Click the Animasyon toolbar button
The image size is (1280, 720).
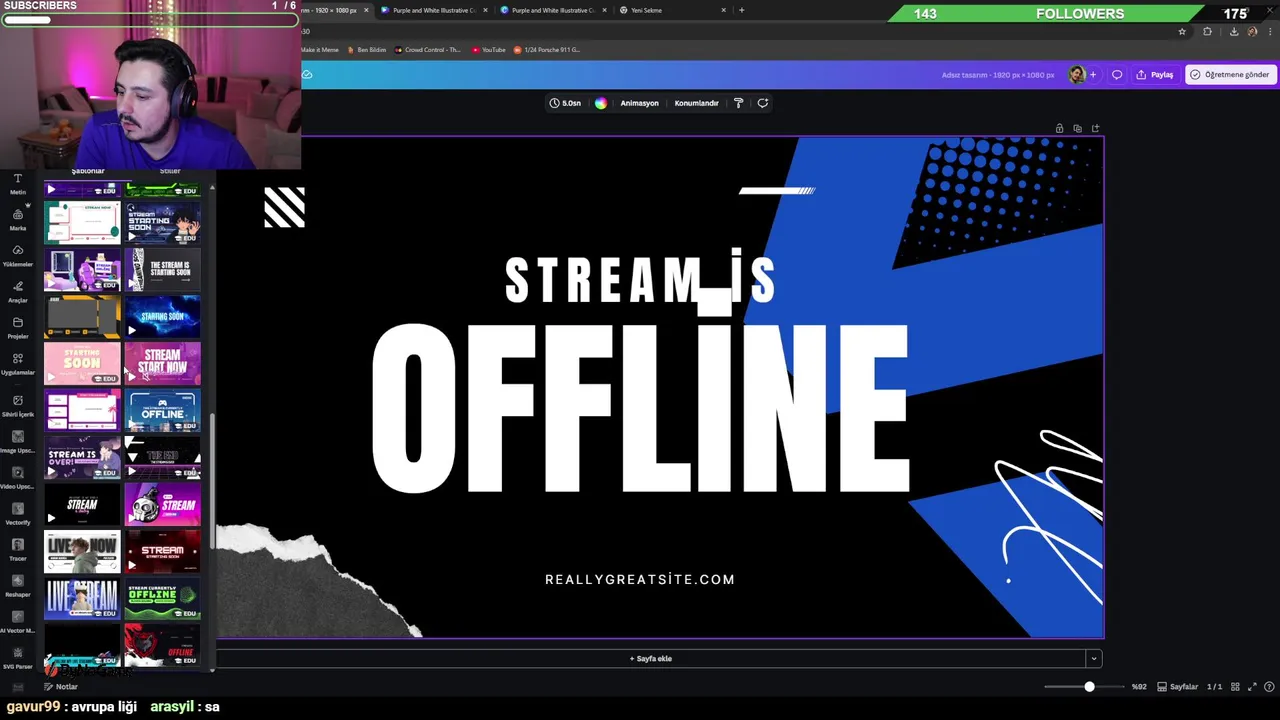click(x=639, y=103)
